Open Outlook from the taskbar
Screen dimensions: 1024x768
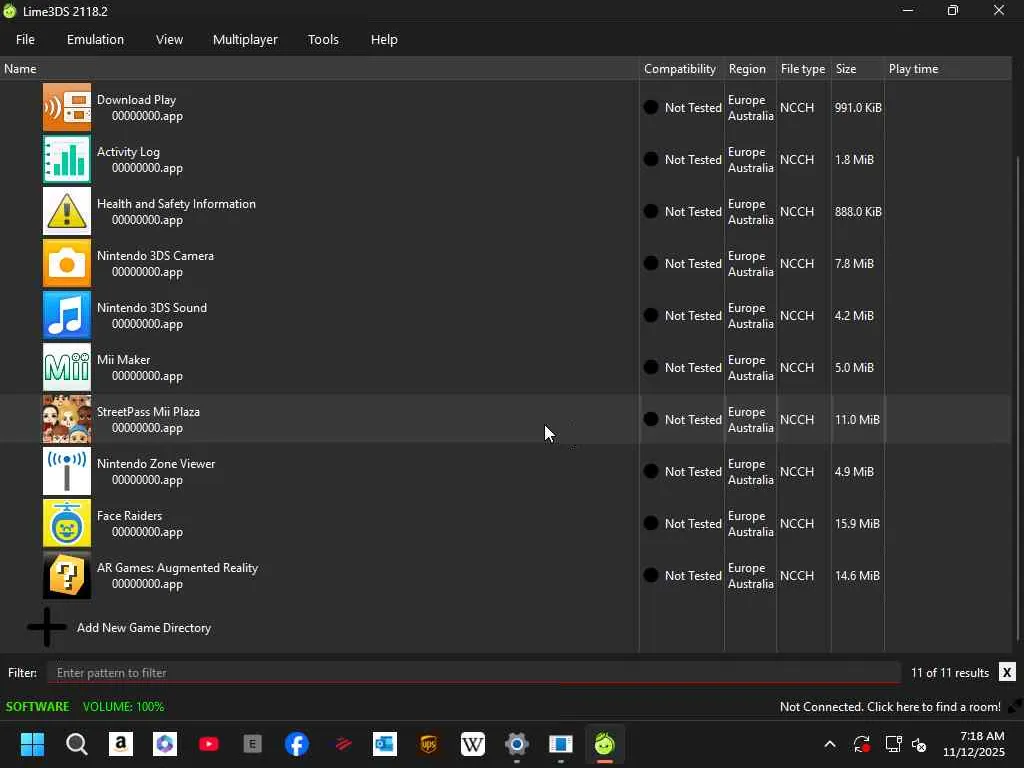[x=385, y=744]
